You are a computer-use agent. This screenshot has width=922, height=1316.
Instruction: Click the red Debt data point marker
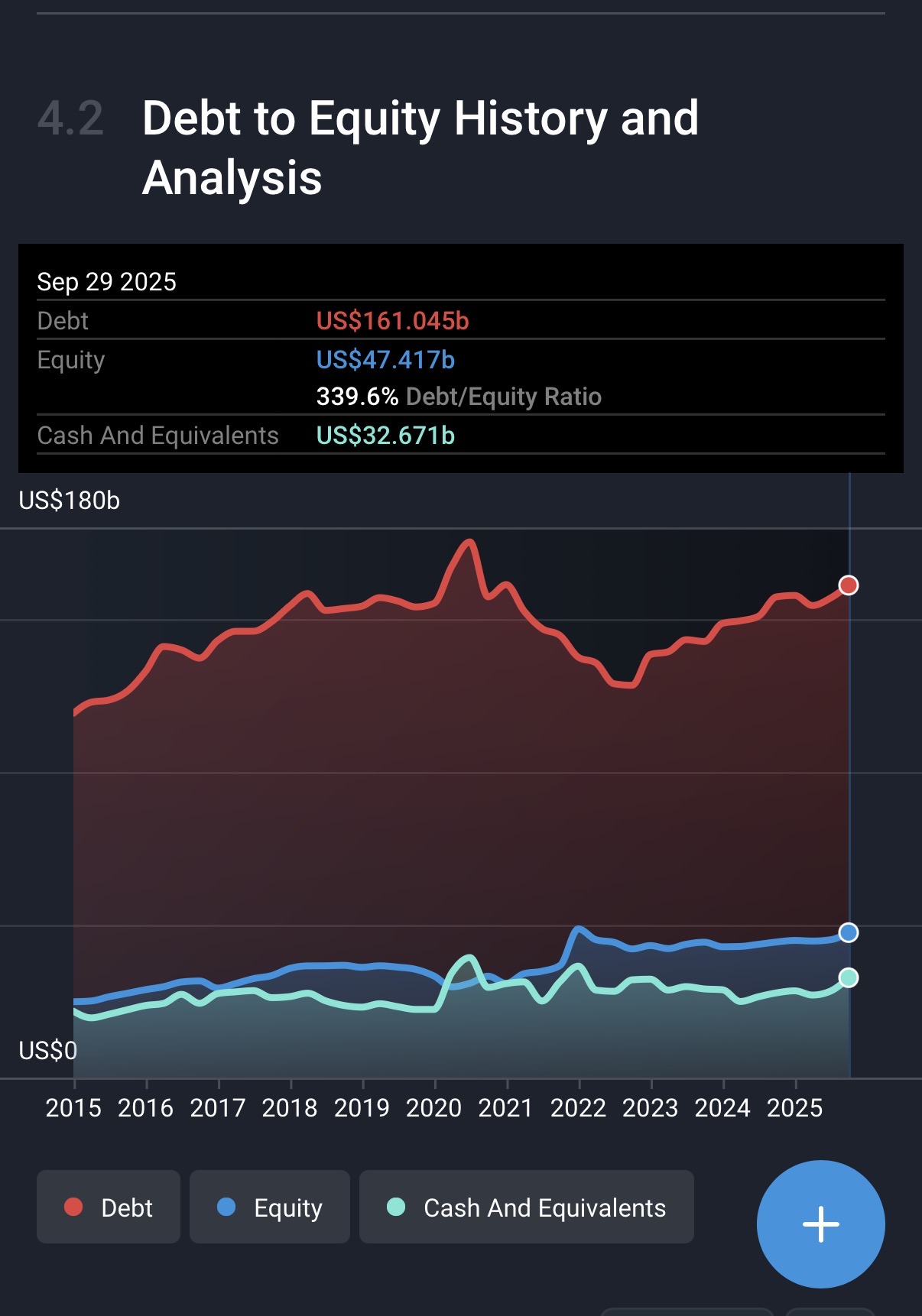[849, 585]
